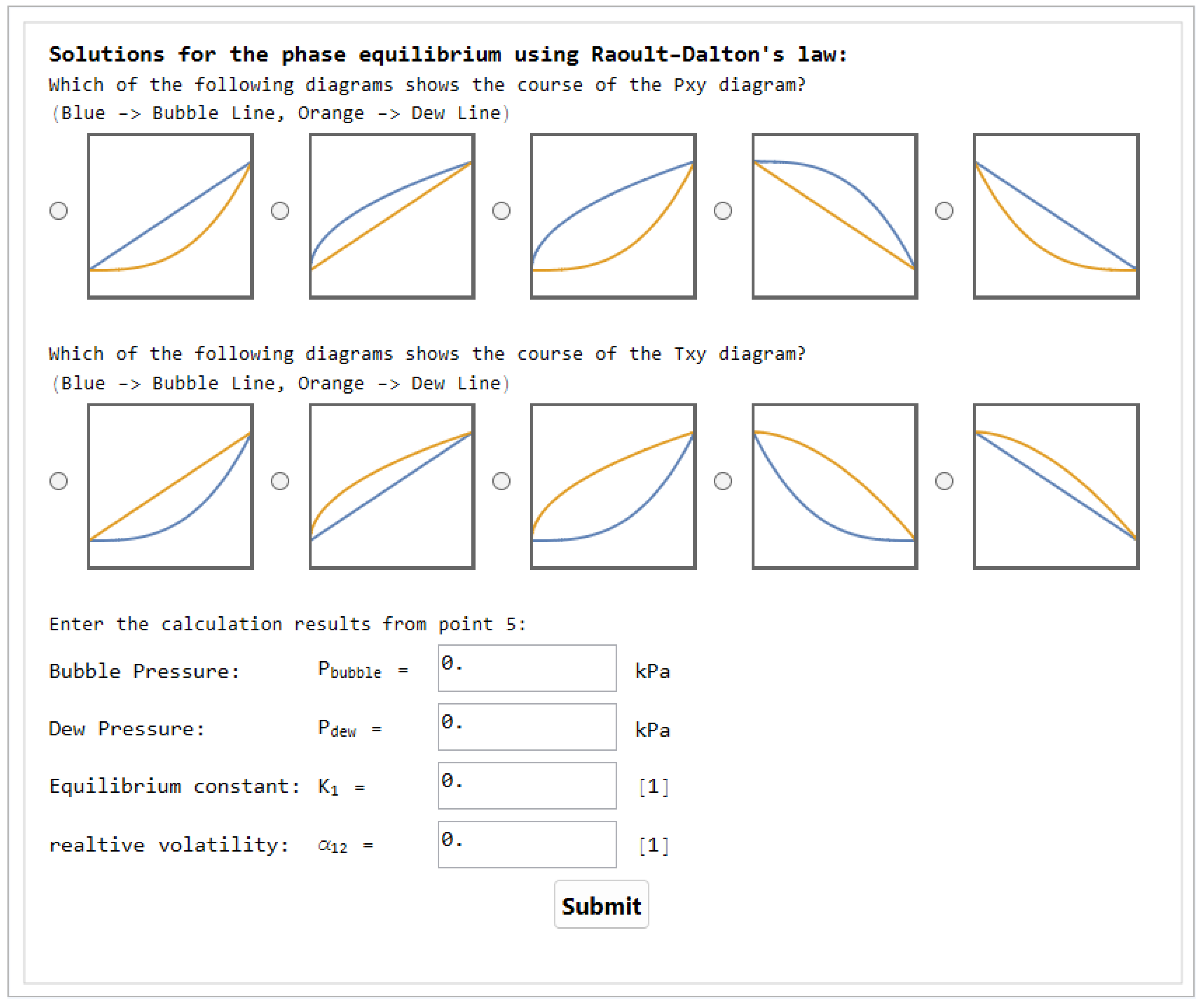Viewport: 1204px width, 1007px height.
Task: Pick fourth Pxy diagram radio button
Action: coord(722,211)
